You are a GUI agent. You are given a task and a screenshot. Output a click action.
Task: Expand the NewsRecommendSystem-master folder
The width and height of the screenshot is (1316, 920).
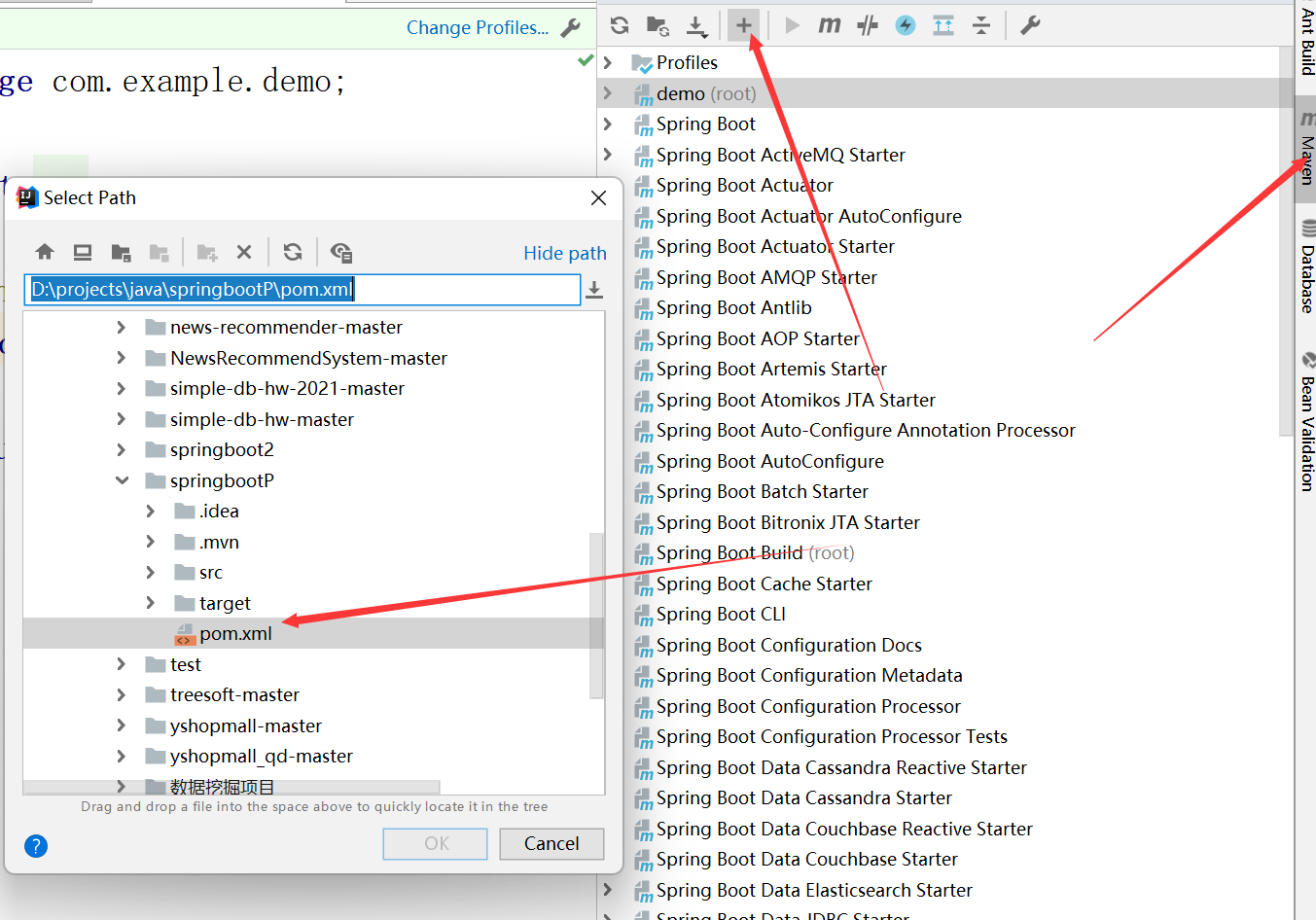121,358
